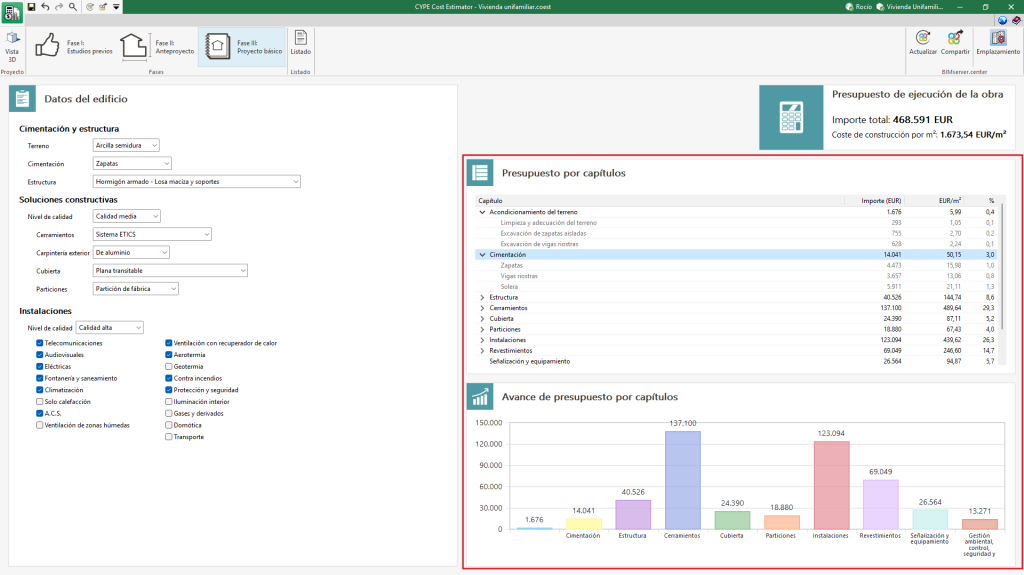The image size is (1024, 575).
Task: Click the Avance de presupuesto chart icon
Action: pos(480,397)
